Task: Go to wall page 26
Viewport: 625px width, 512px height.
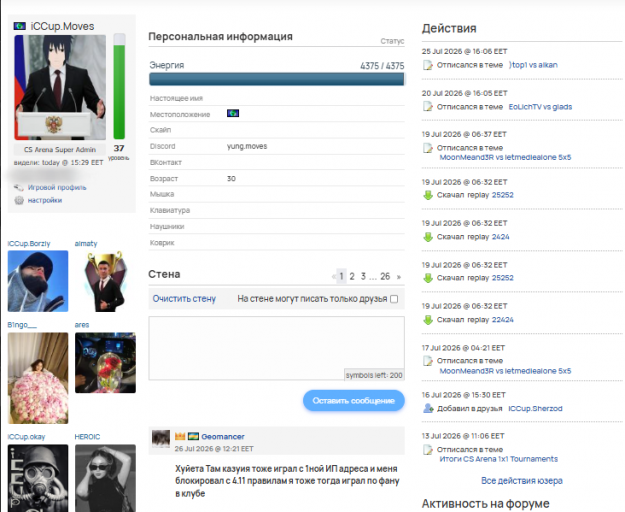Action: click(385, 276)
